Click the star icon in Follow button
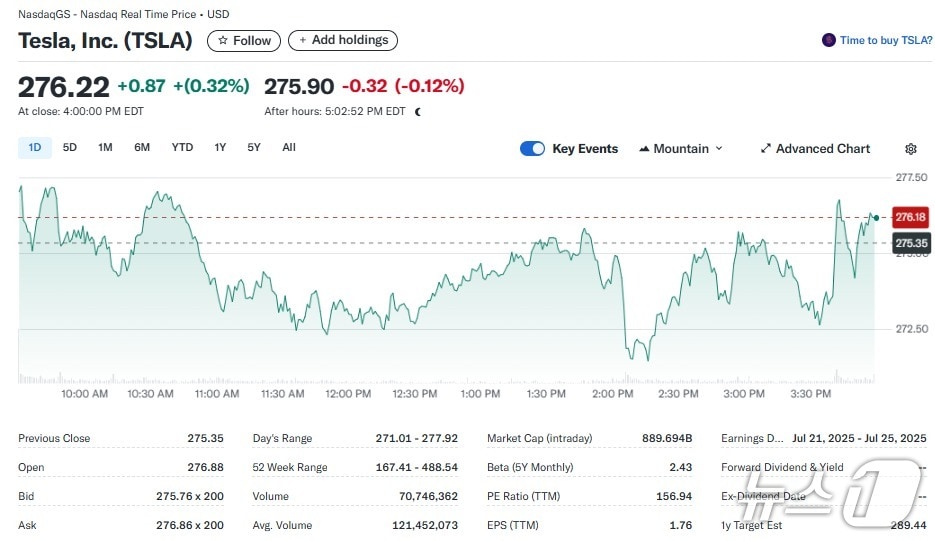The width and height of the screenshot is (935, 541). 222,41
